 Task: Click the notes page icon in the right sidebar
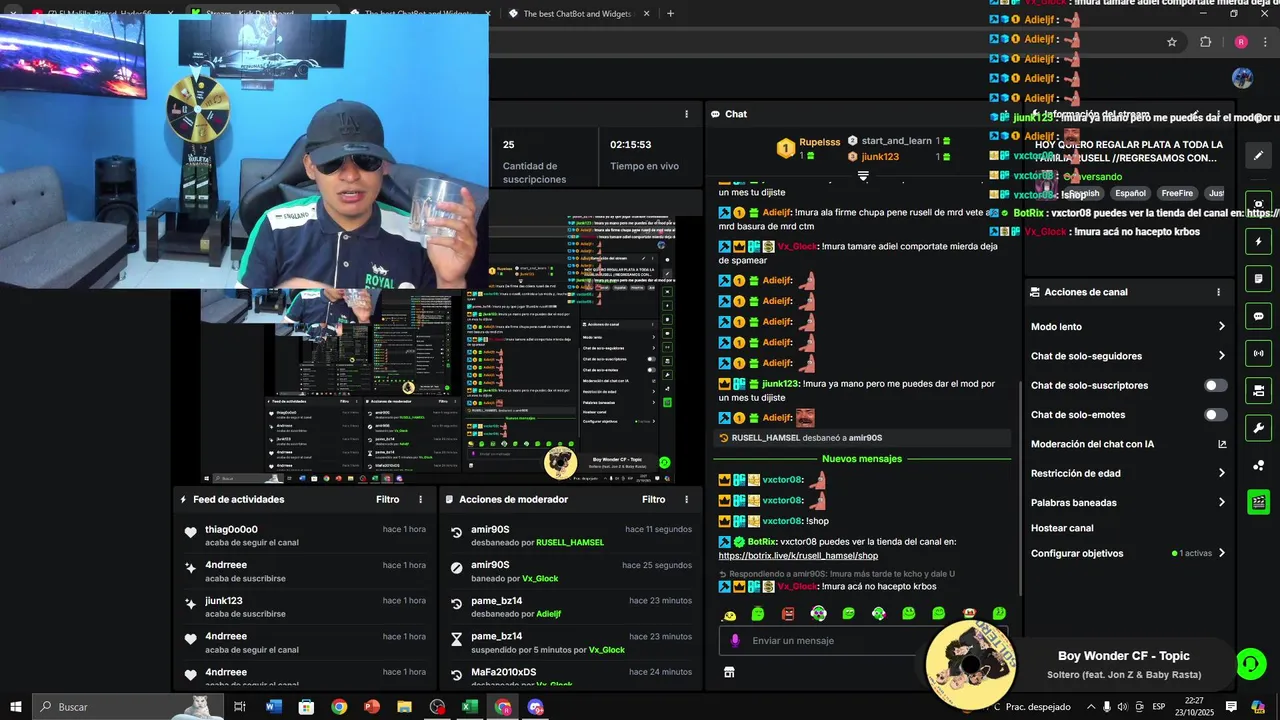(x=1258, y=279)
